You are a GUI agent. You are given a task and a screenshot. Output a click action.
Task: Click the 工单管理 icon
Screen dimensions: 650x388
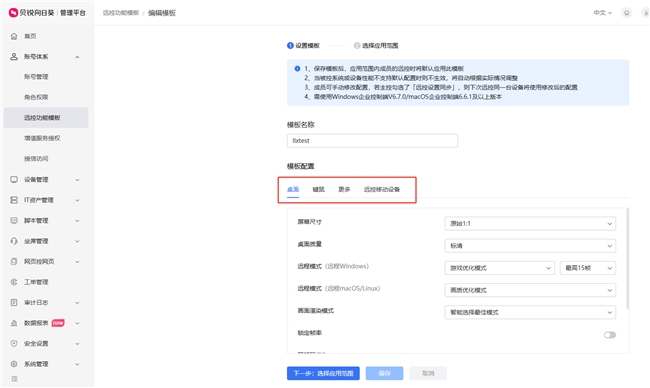[14, 282]
